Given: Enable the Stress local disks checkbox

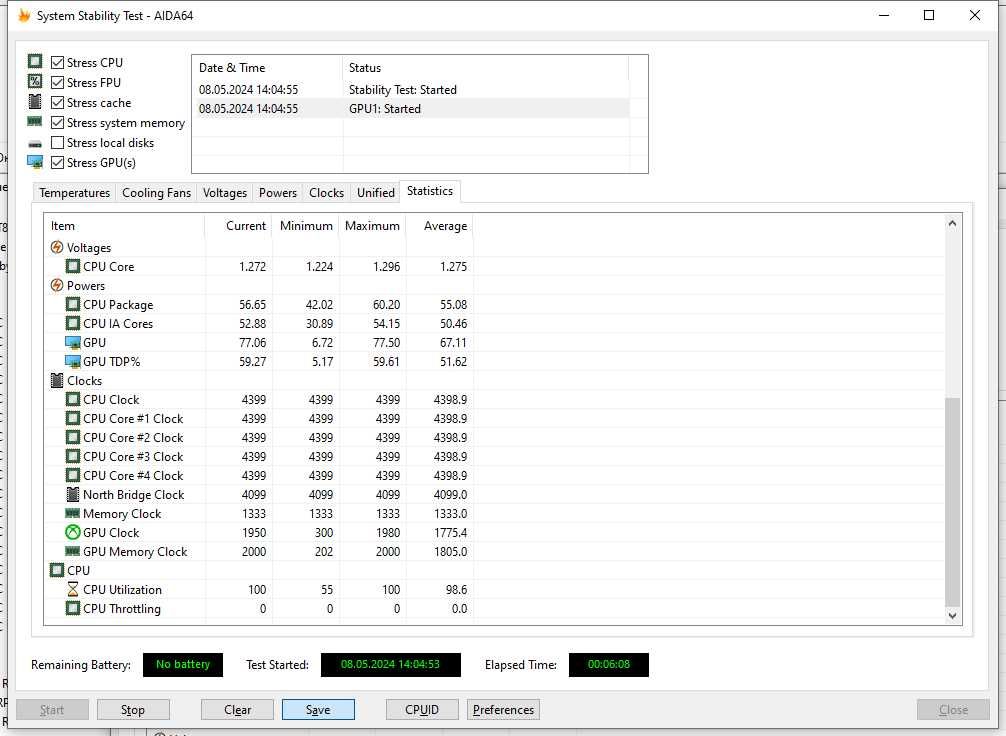Looking at the screenshot, I should coord(58,142).
